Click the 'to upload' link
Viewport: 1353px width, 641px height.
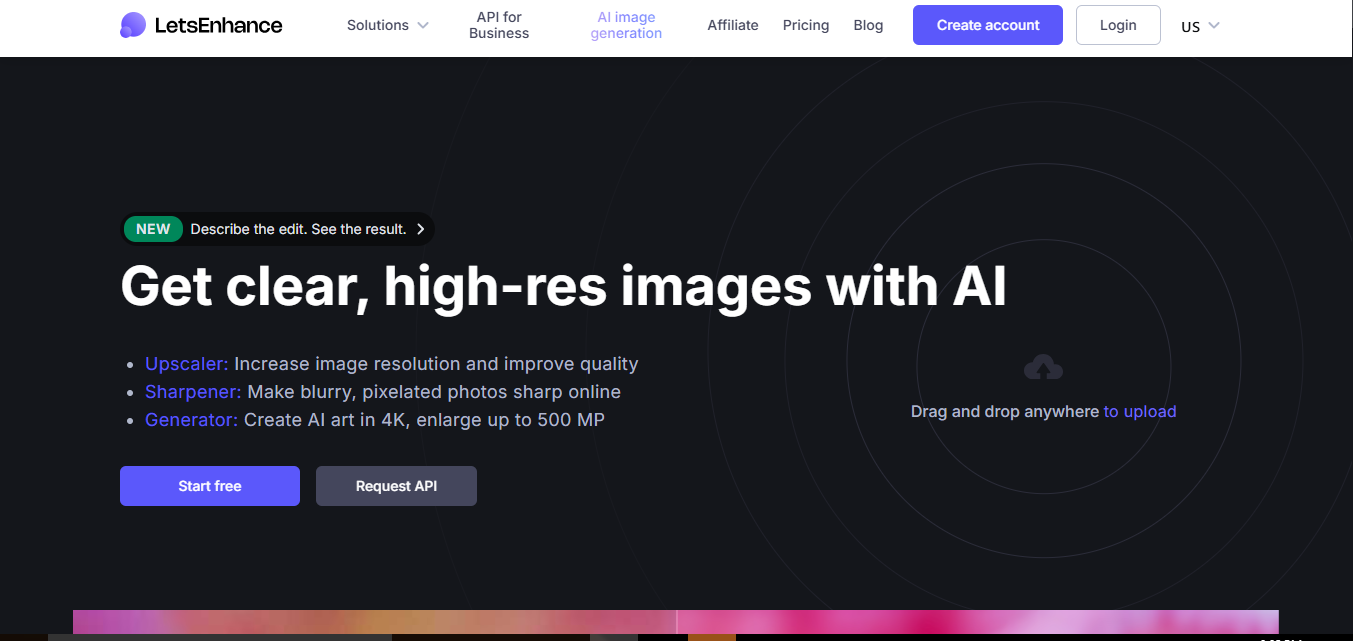click(1140, 411)
